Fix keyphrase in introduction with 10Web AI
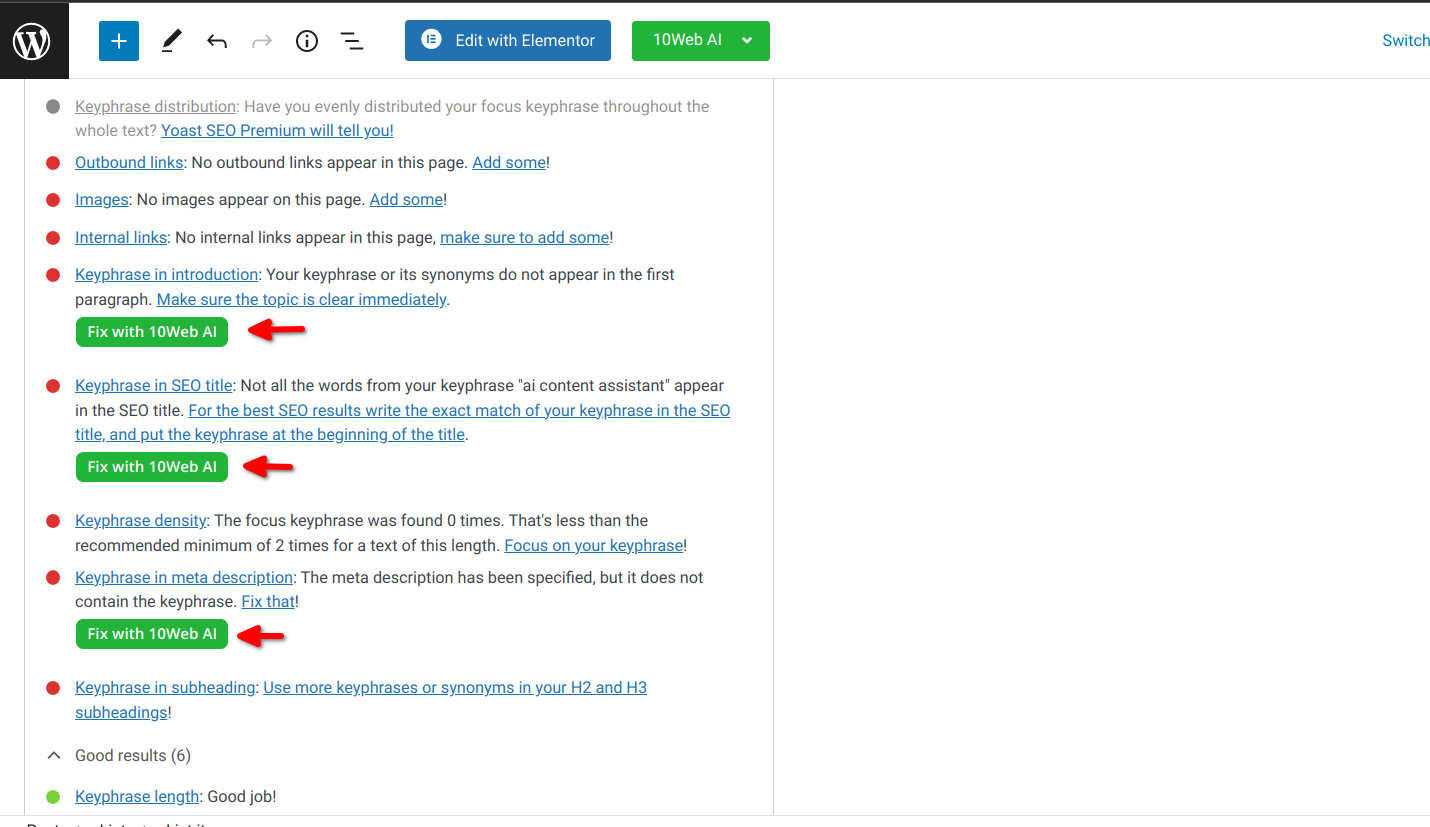1430x827 pixels. tap(152, 332)
